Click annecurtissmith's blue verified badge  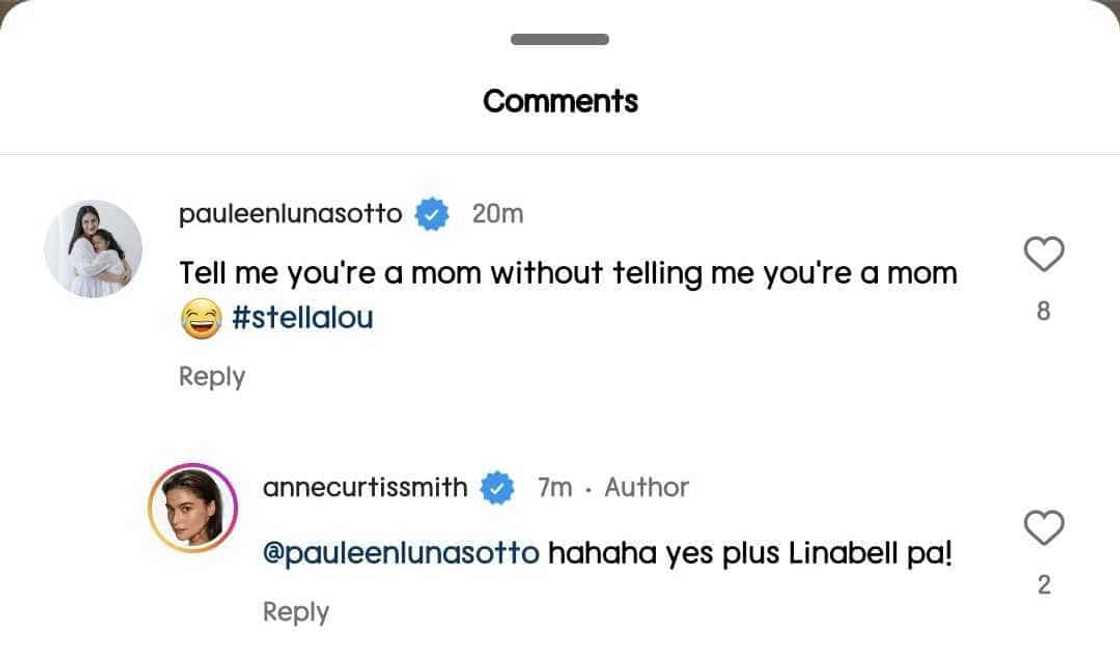(x=497, y=489)
